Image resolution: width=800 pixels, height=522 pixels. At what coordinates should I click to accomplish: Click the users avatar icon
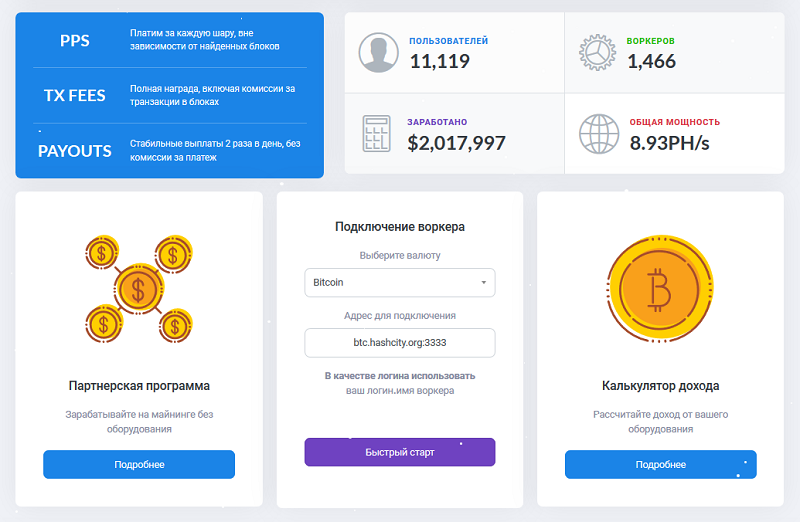[x=376, y=52]
